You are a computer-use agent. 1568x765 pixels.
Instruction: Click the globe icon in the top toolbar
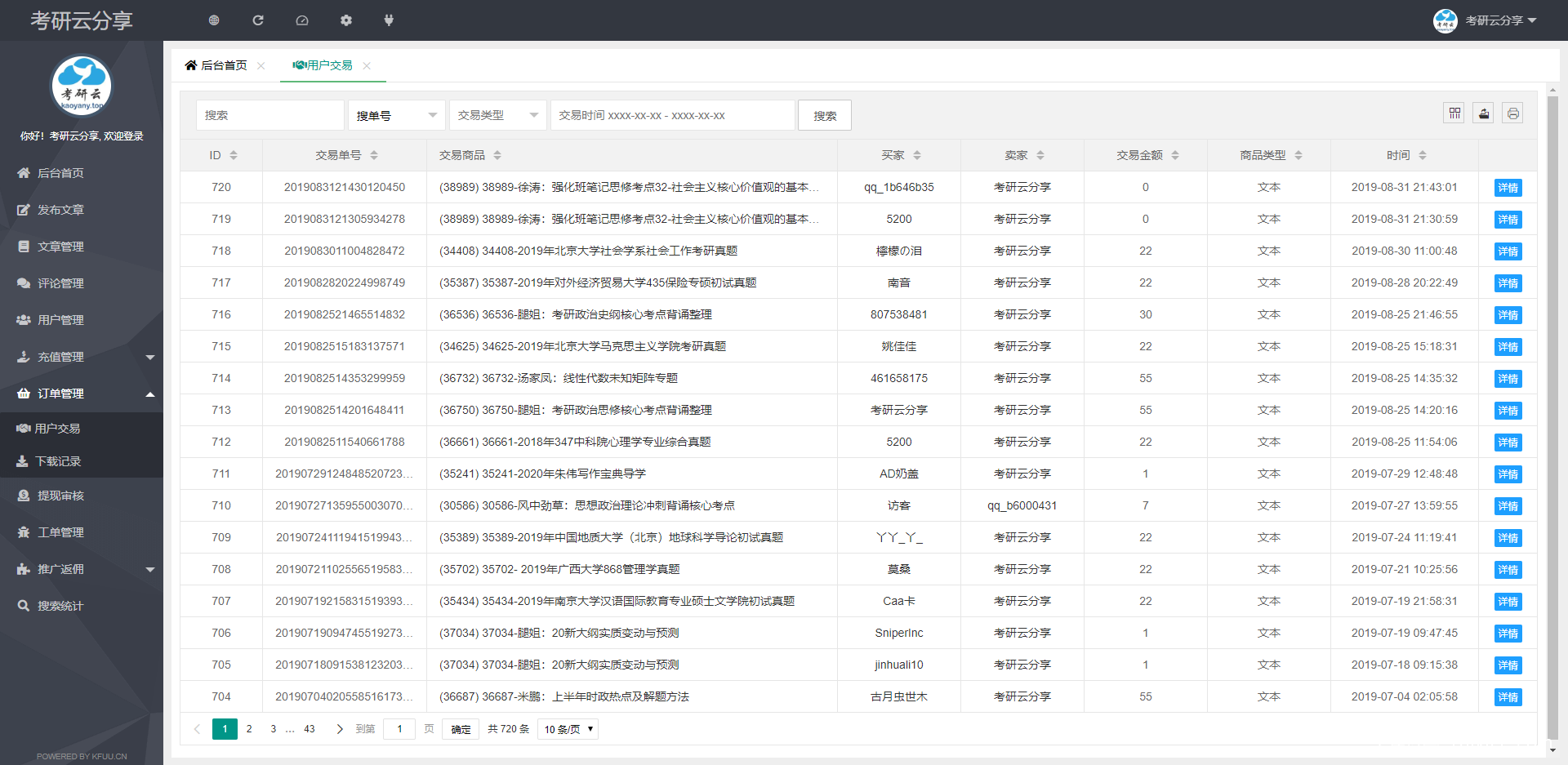pyautogui.click(x=214, y=20)
